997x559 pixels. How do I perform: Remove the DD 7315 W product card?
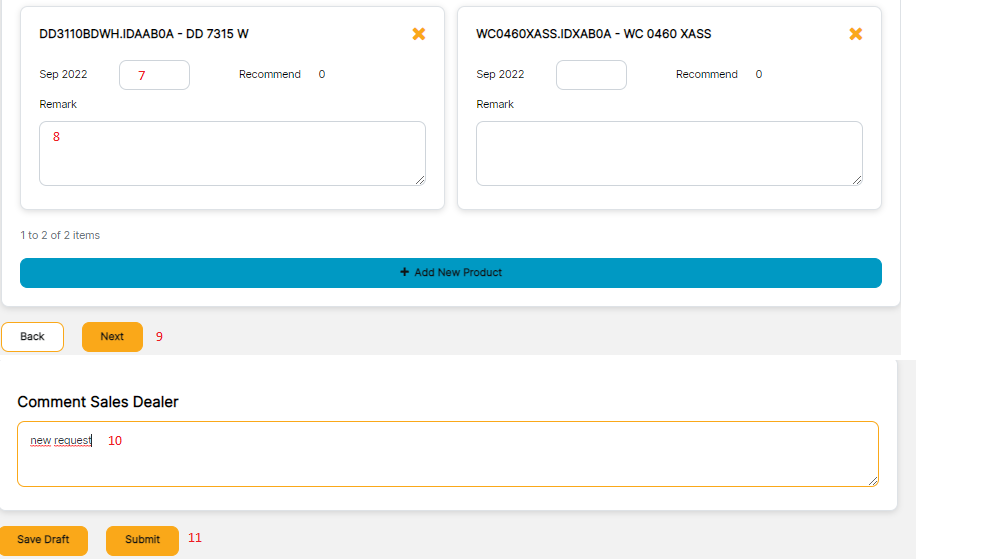click(419, 34)
